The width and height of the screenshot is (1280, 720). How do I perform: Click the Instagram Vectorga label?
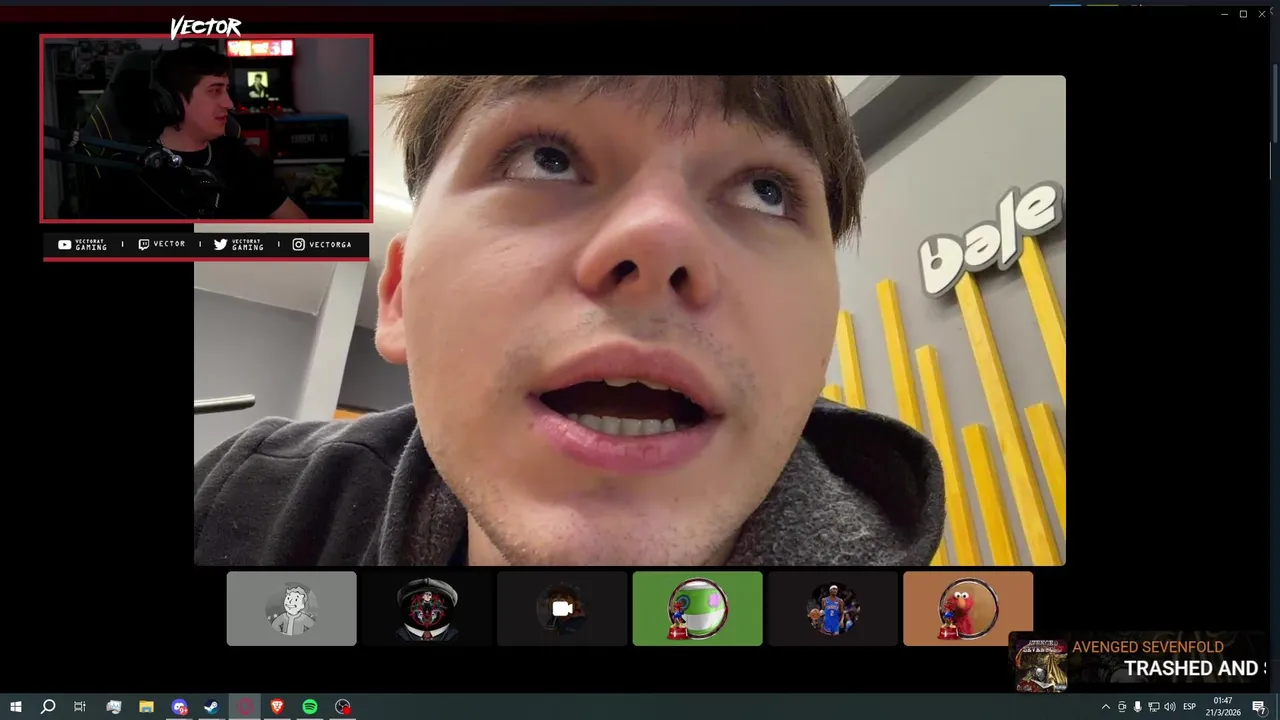pos(322,244)
